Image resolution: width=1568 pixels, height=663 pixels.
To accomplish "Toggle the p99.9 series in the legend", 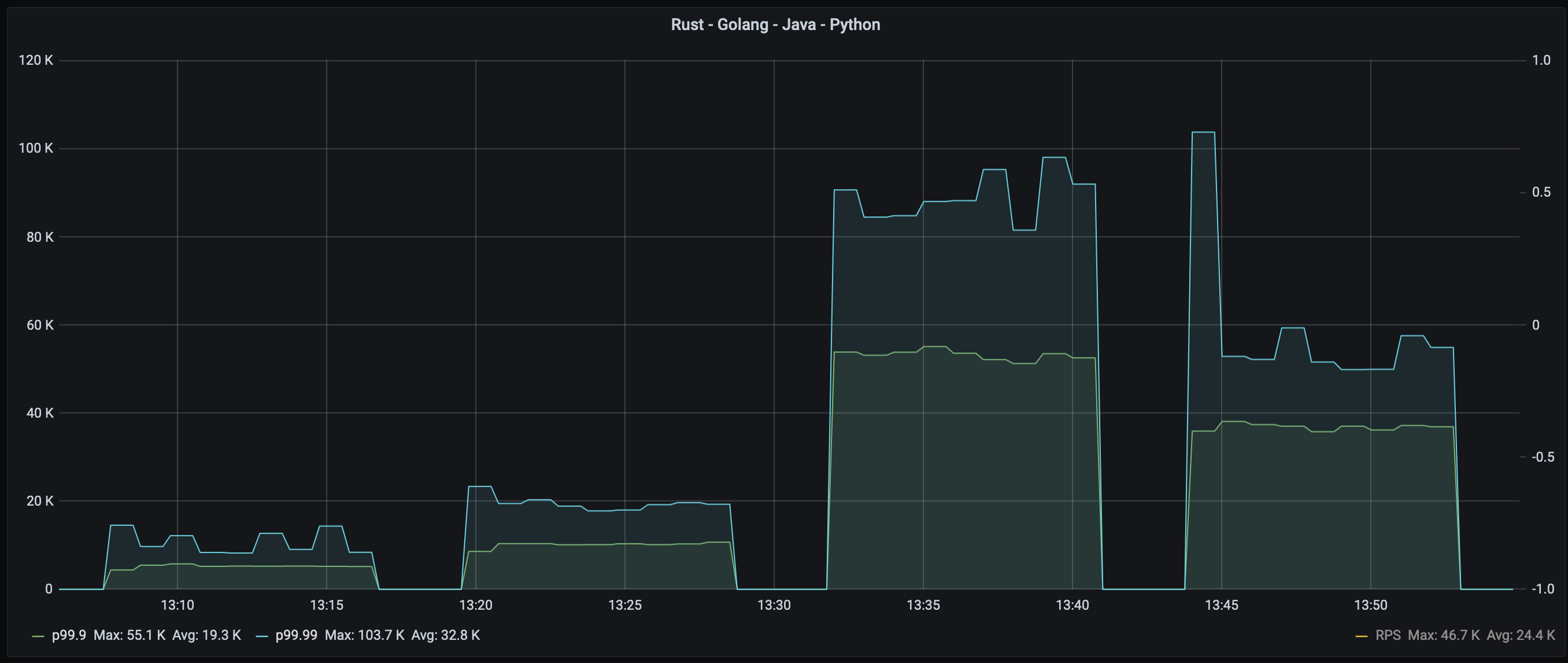I will [69, 635].
